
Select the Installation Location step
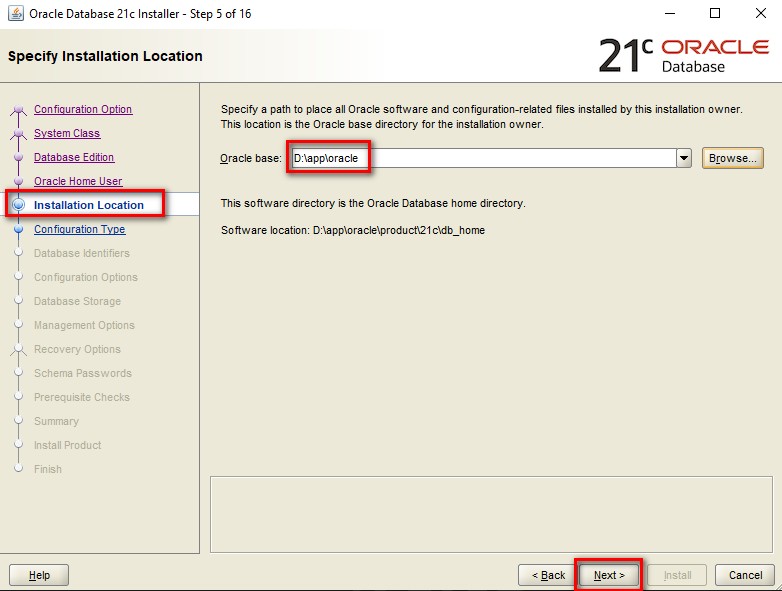(x=89, y=205)
